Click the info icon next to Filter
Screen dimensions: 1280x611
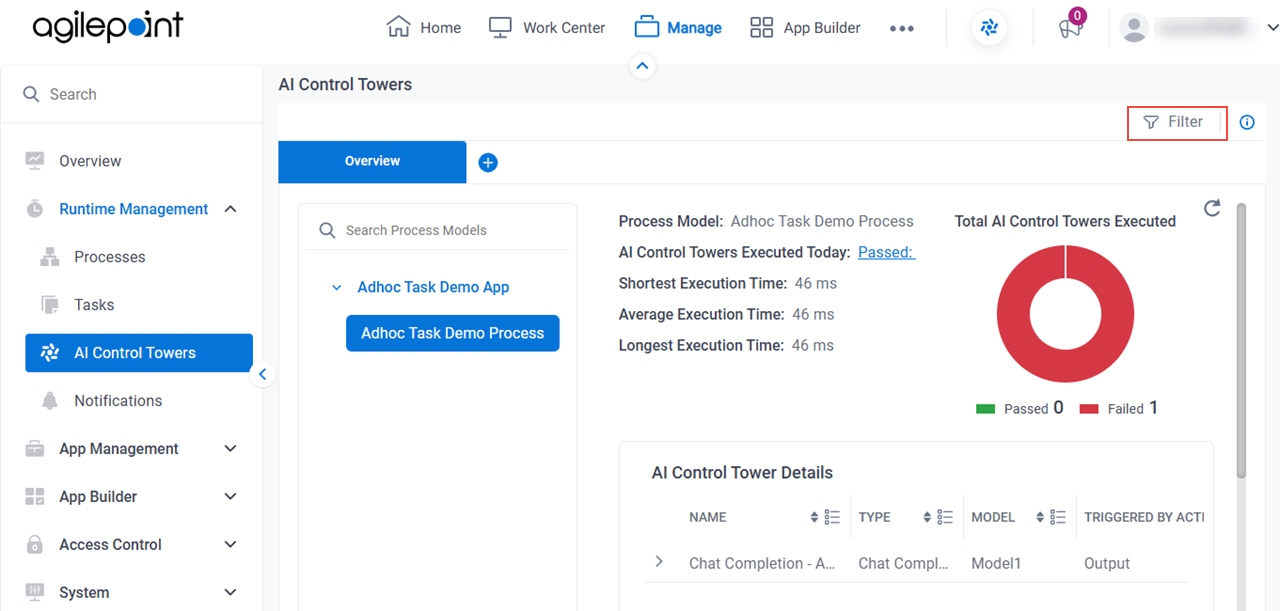pyautogui.click(x=1247, y=123)
